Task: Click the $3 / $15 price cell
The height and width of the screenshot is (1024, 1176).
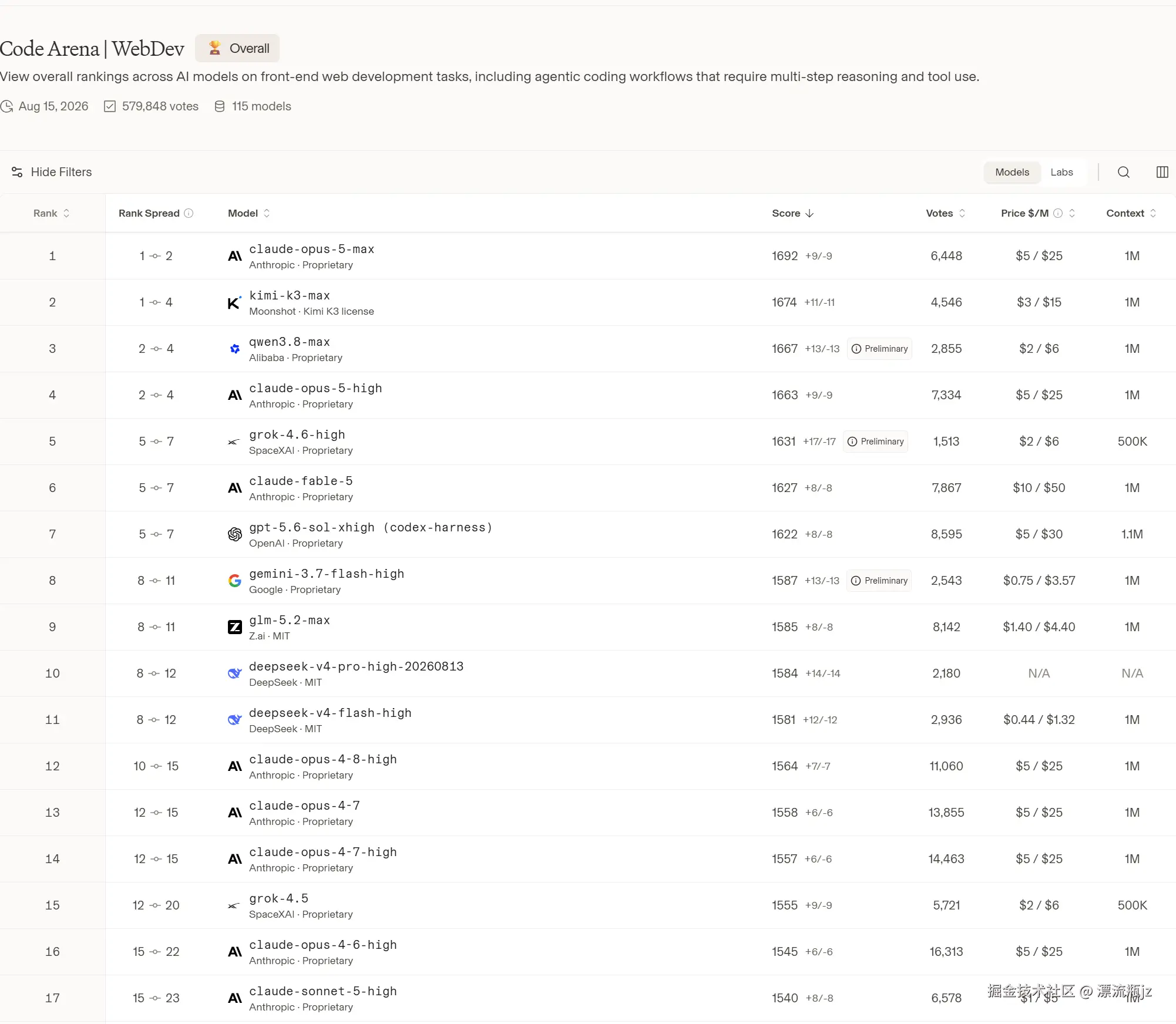Action: tap(1039, 302)
